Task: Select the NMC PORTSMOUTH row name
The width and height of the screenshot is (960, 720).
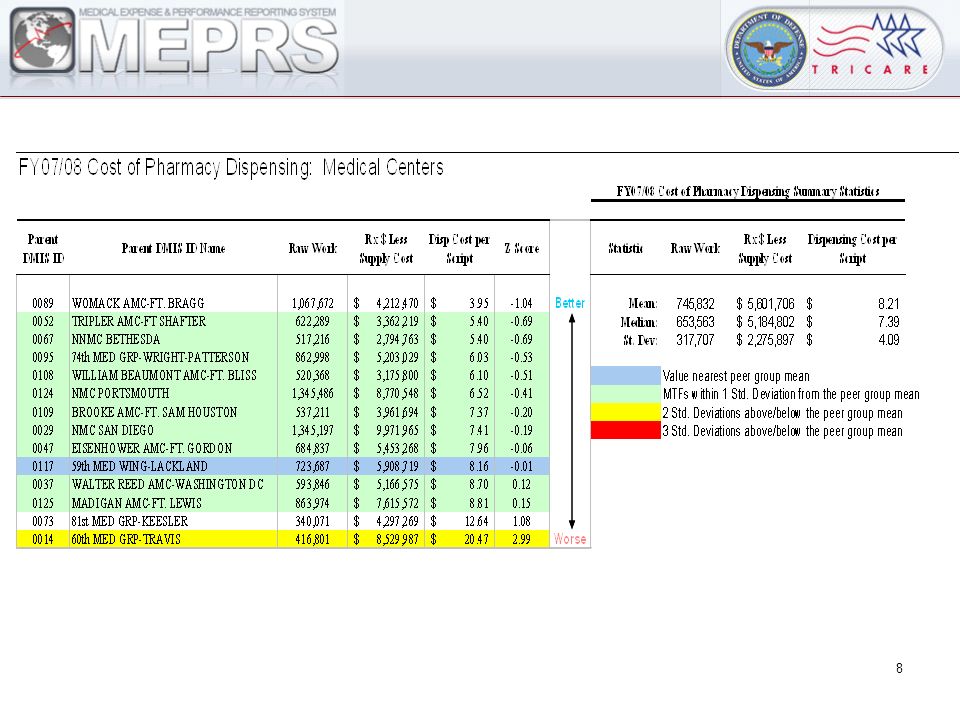Action: pos(121,393)
